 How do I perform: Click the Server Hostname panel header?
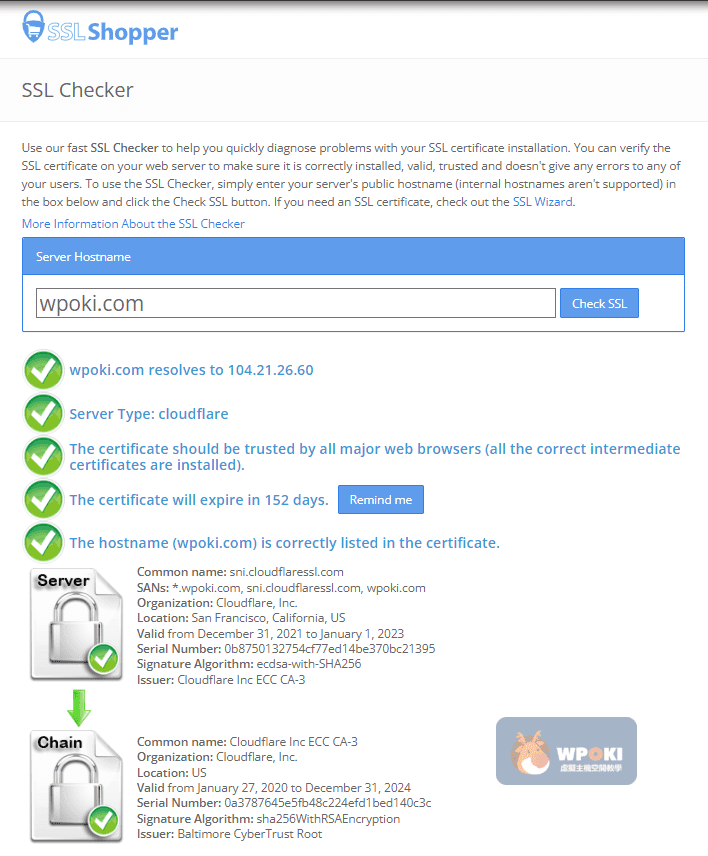(353, 256)
